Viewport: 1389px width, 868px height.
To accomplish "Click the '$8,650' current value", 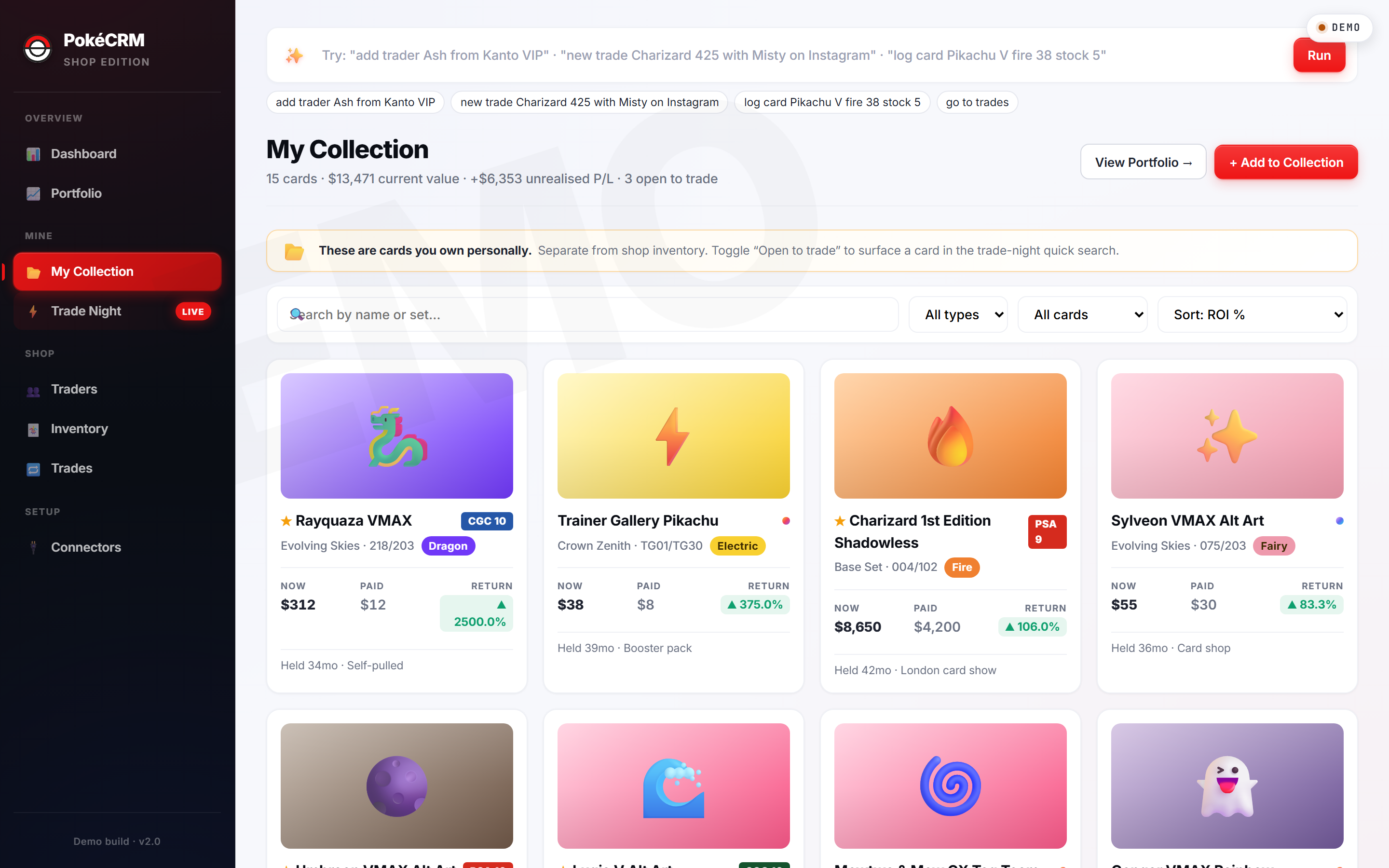I will point(858,627).
